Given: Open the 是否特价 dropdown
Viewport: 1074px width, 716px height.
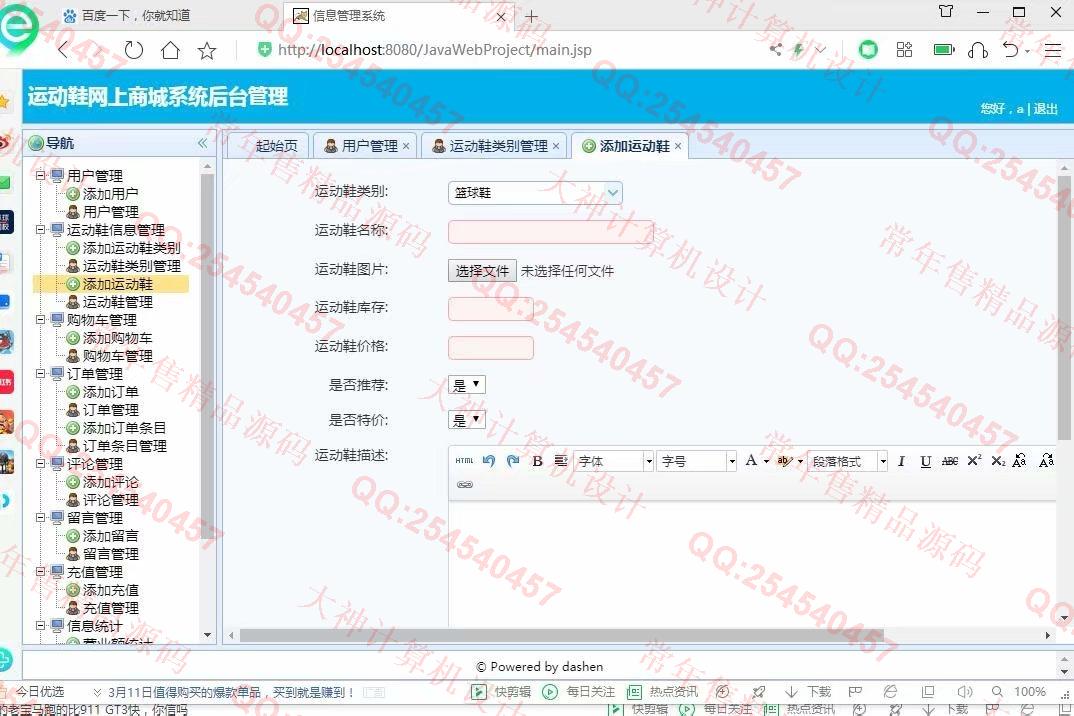Looking at the screenshot, I should pos(467,420).
